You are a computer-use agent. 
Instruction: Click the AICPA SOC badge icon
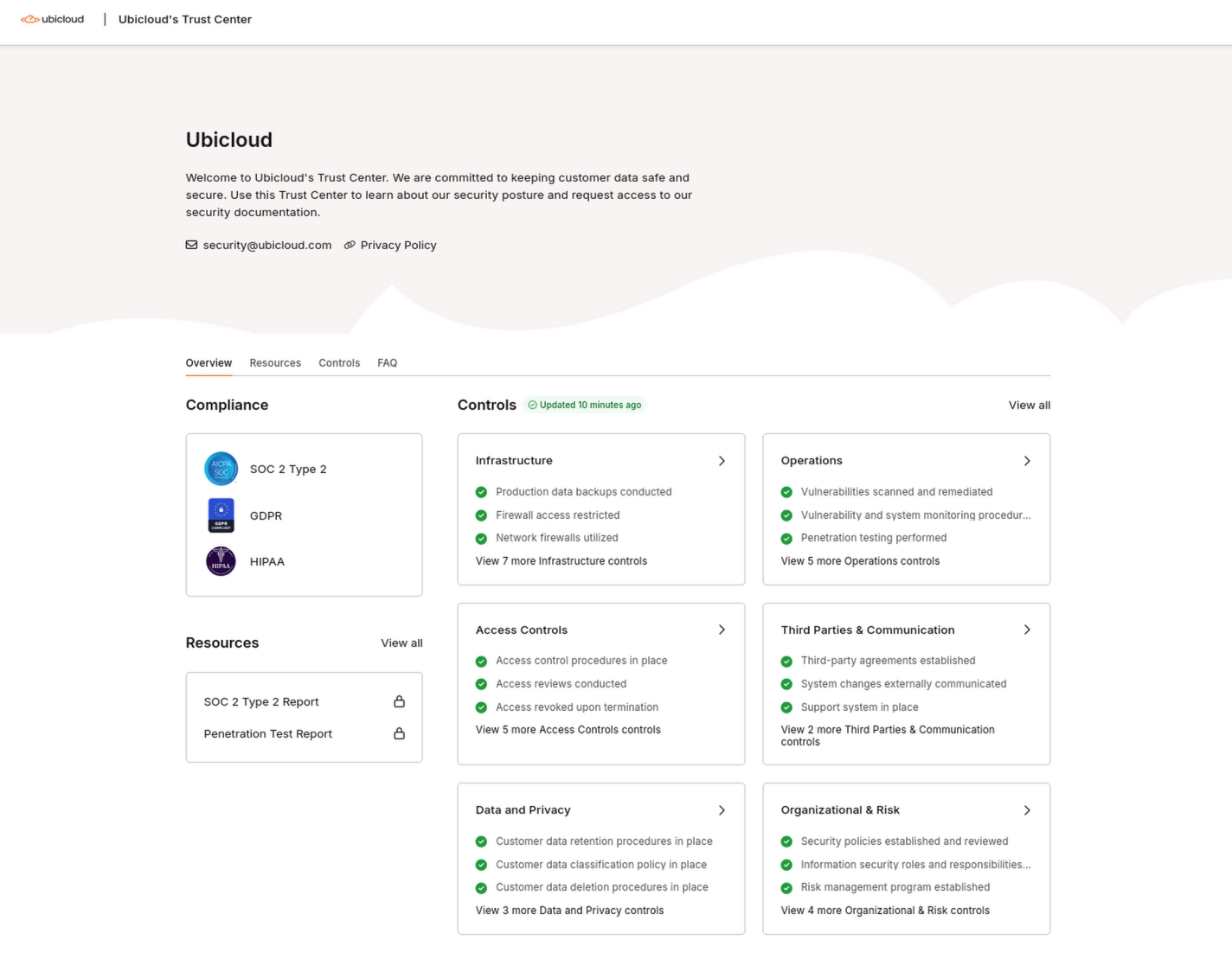(221, 469)
